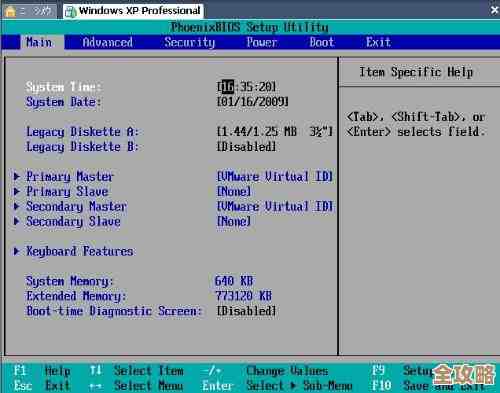Click the System Time seconds field

click(x=265, y=87)
